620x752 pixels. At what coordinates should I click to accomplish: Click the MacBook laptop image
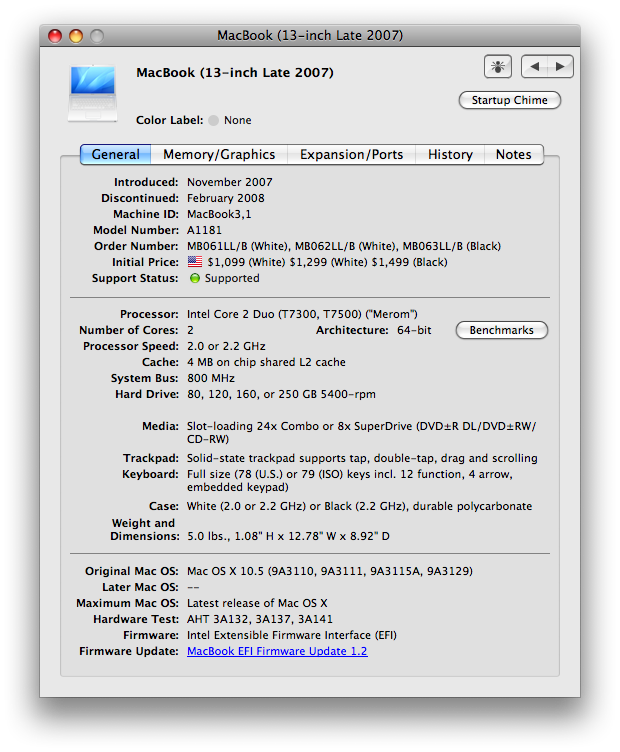pyautogui.click(x=93, y=93)
